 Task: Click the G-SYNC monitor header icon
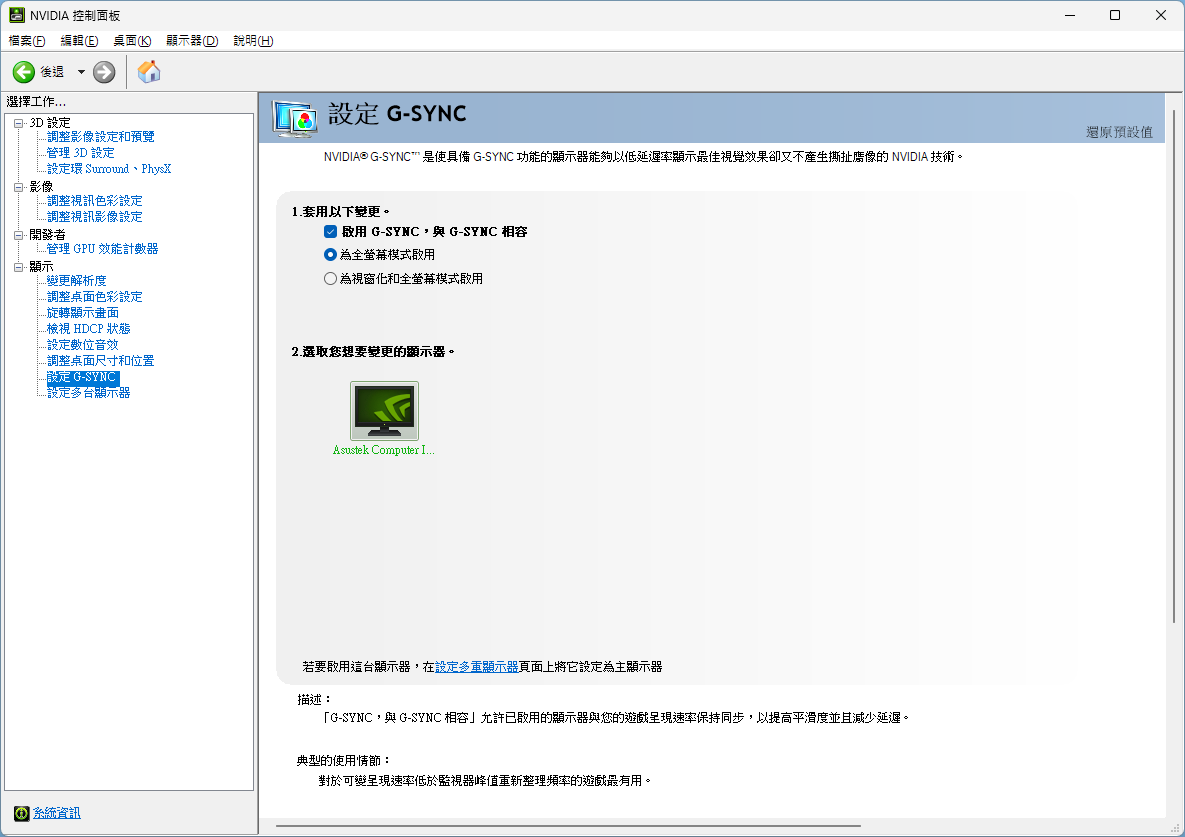click(295, 118)
